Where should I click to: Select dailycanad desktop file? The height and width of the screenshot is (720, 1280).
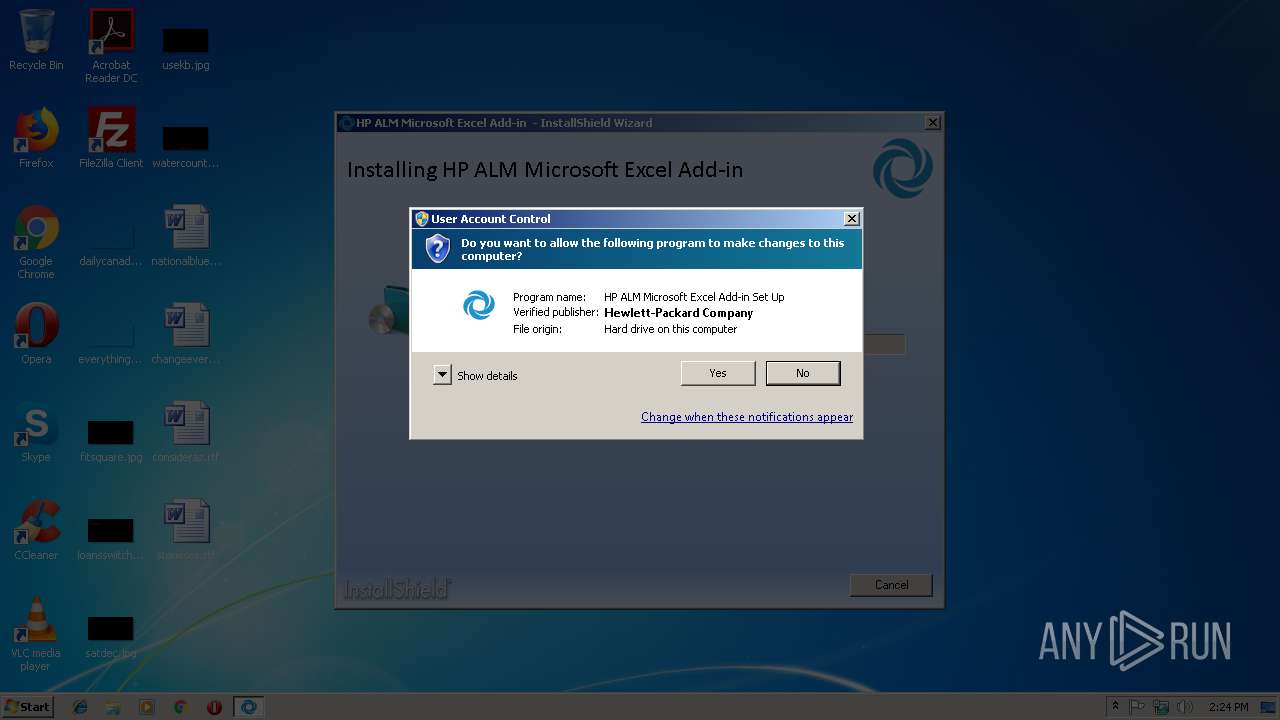(111, 243)
